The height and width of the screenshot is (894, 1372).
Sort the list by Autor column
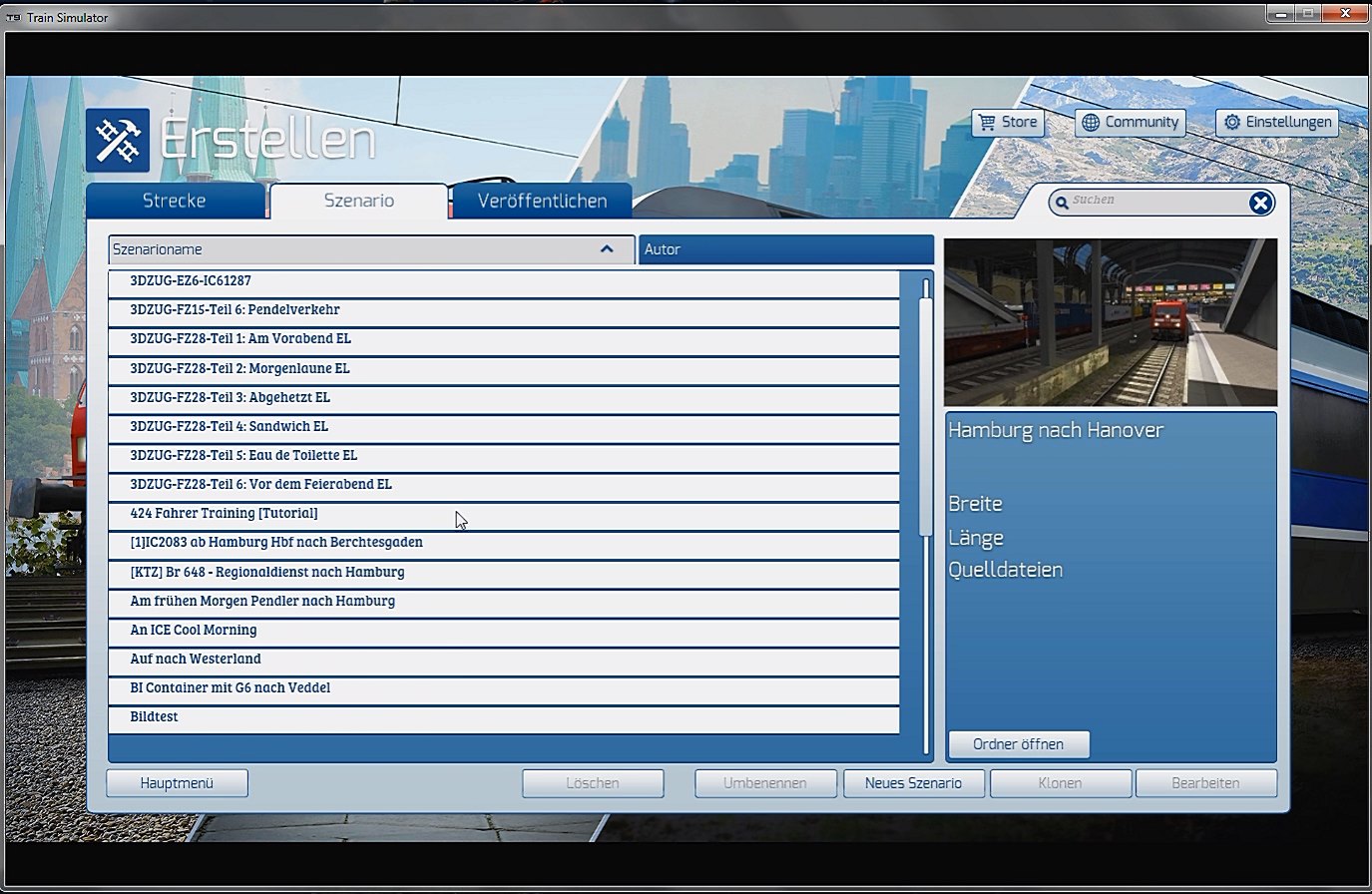click(786, 249)
